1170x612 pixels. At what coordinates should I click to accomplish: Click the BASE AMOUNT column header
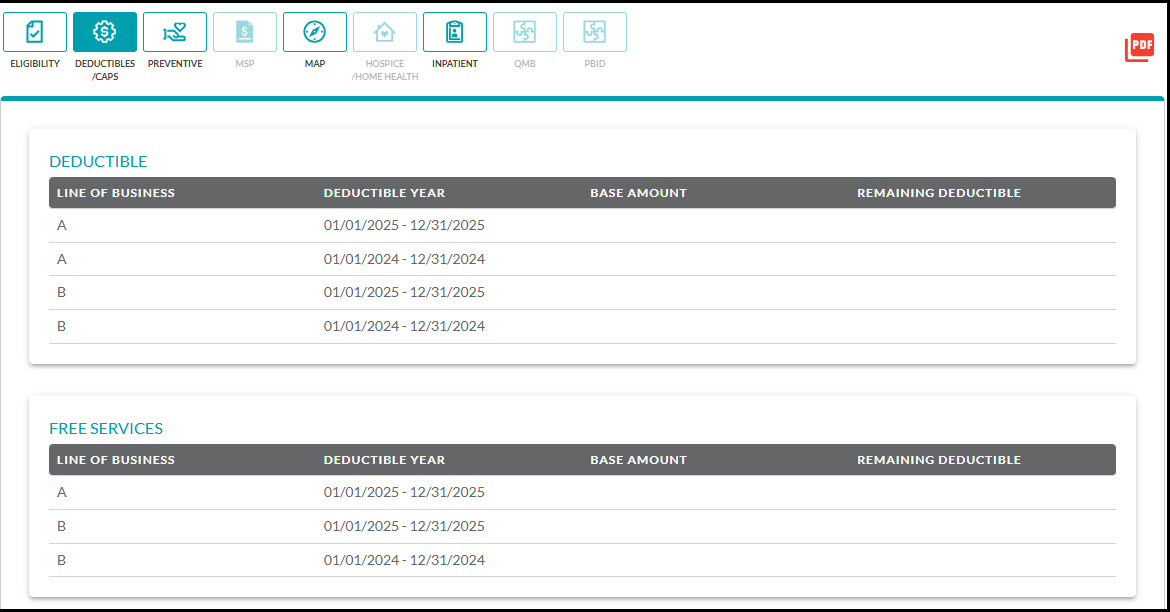click(638, 192)
